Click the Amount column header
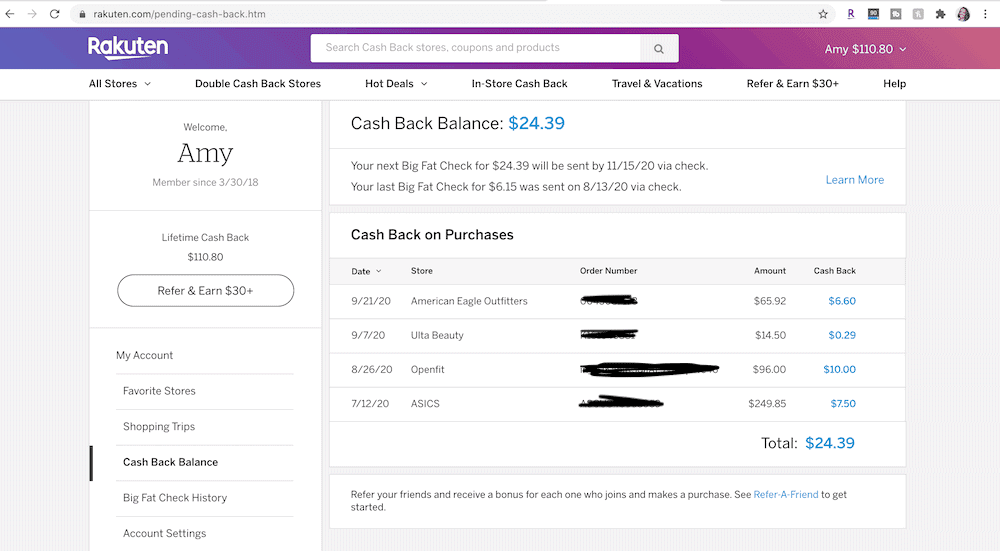1000x551 pixels. click(x=770, y=271)
